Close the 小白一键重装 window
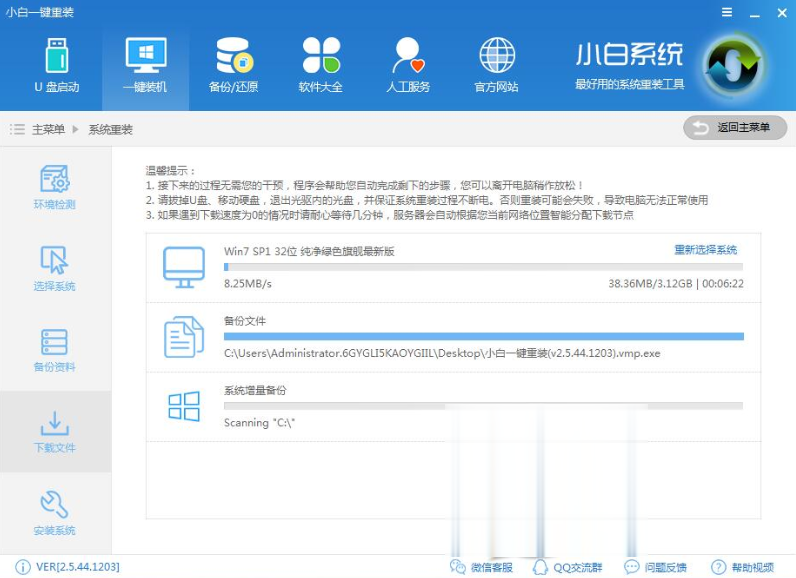Viewport: 796px width, 578px height. click(782, 13)
